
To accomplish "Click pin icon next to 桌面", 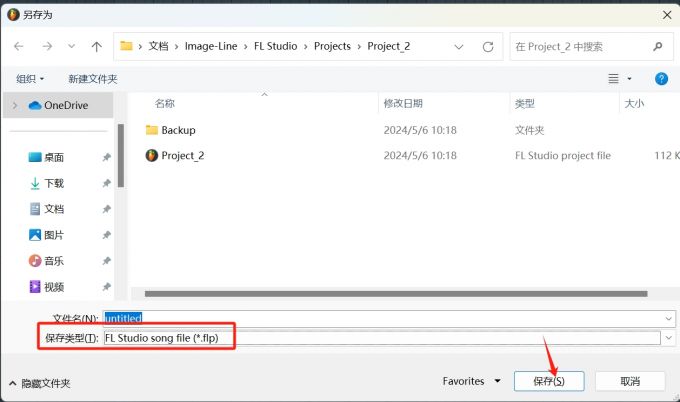I will [x=106, y=157].
